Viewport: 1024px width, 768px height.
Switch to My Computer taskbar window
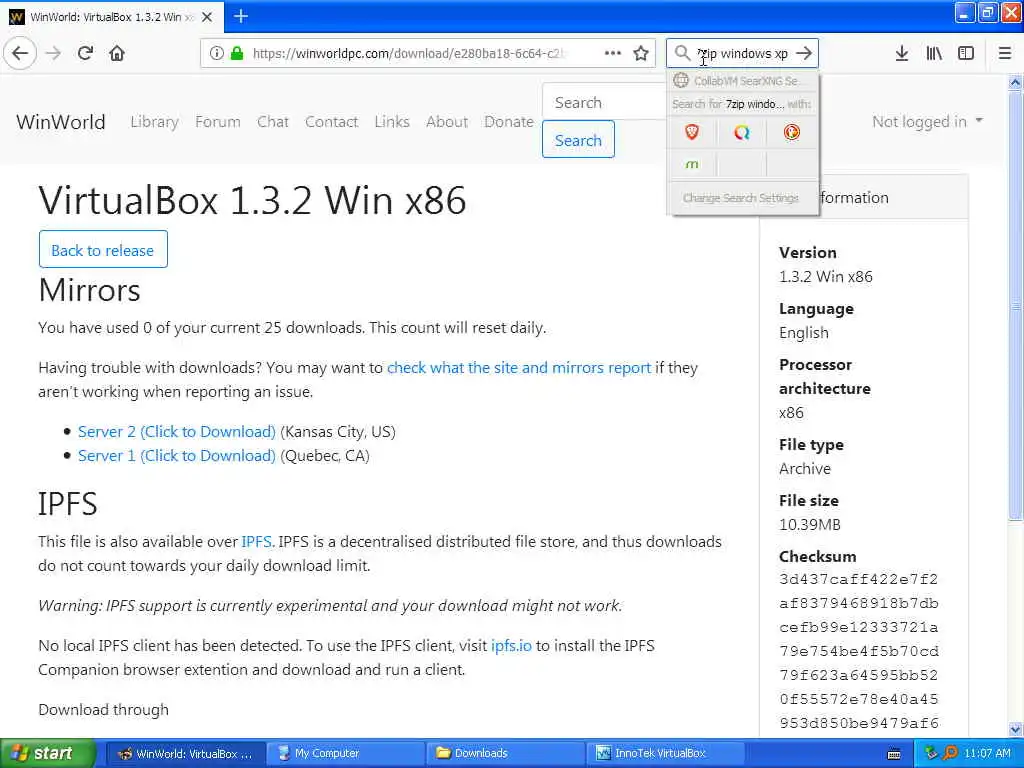pyautogui.click(x=345, y=754)
